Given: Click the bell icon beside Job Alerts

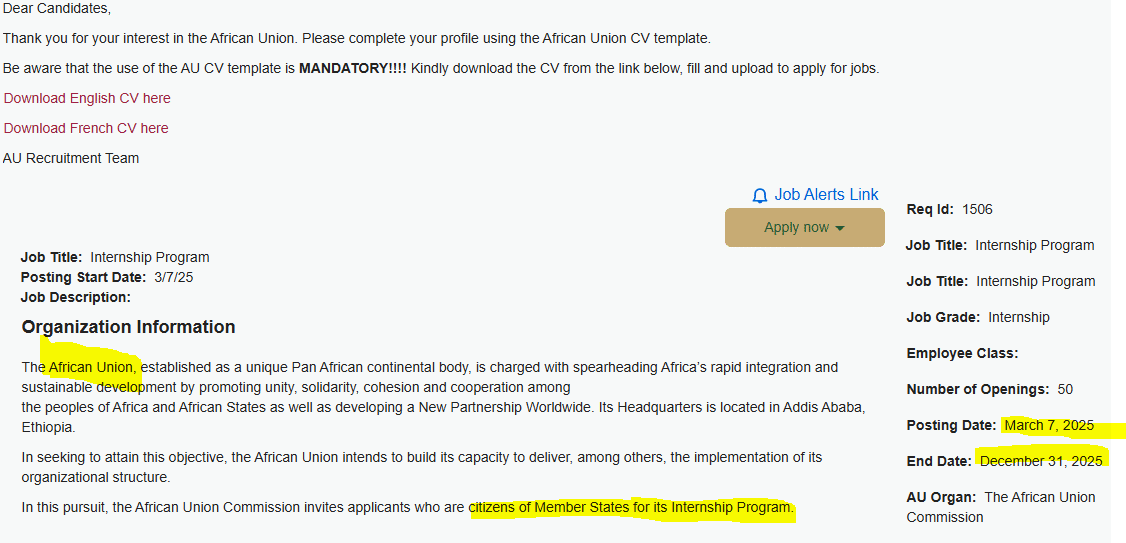Looking at the screenshot, I should point(760,196).
